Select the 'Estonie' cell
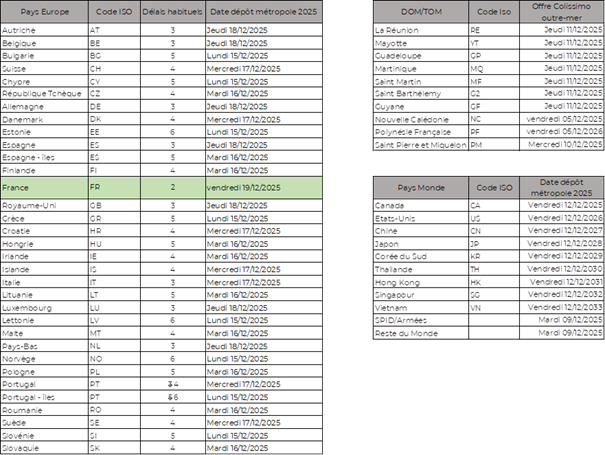The image size is (605, 455). click(44, 132)
